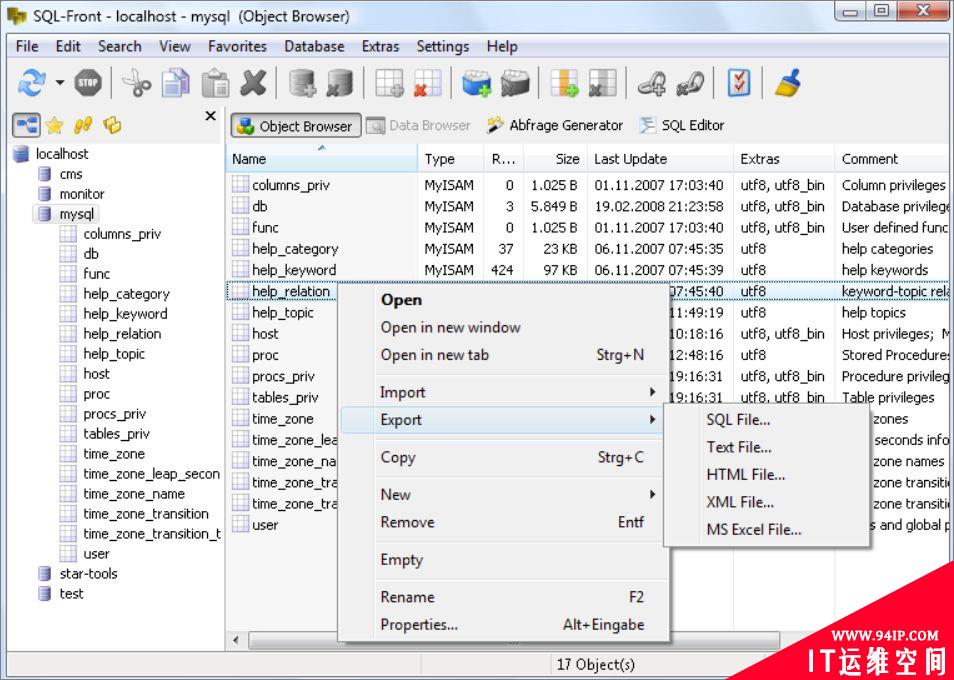Expand the Import submenu in the context menu
Screen dimensions: 954x680
[x=504, y=392]
